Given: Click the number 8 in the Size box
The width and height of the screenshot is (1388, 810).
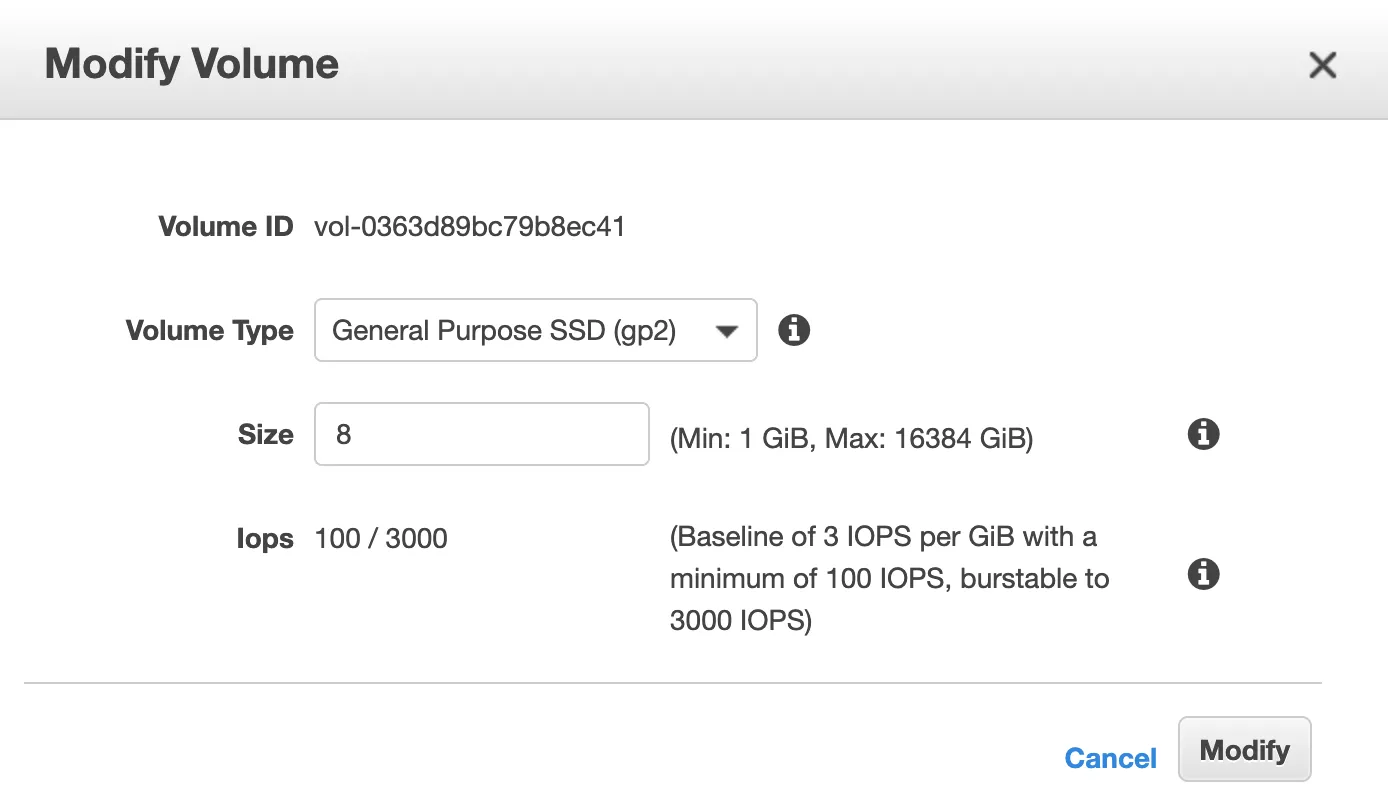Looking at the screenshot, I should (344, 435).
